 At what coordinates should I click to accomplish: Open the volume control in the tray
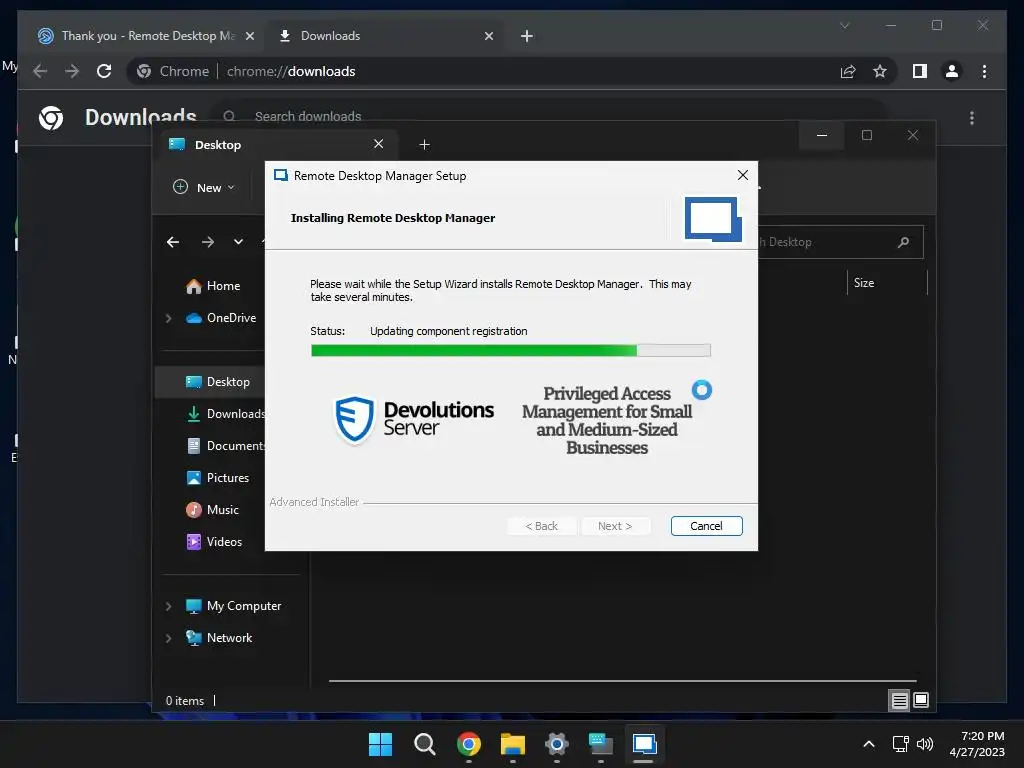click(x=925, y=744)
